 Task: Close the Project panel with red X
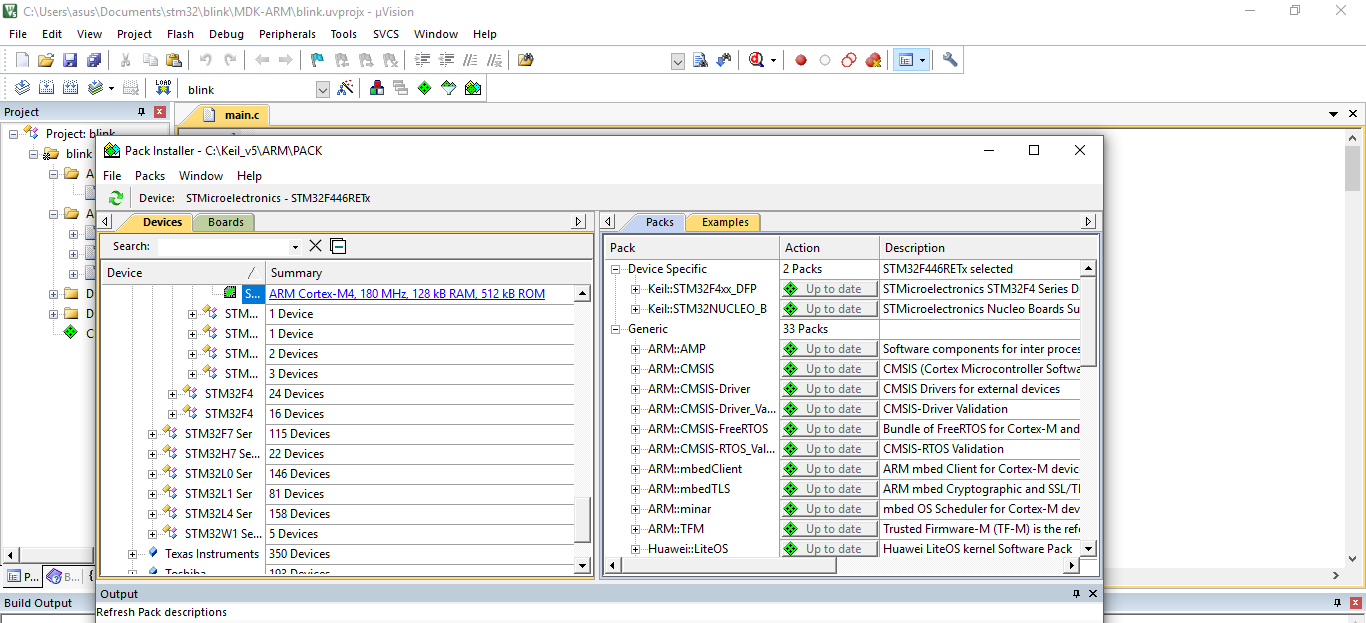pos(160,112)
